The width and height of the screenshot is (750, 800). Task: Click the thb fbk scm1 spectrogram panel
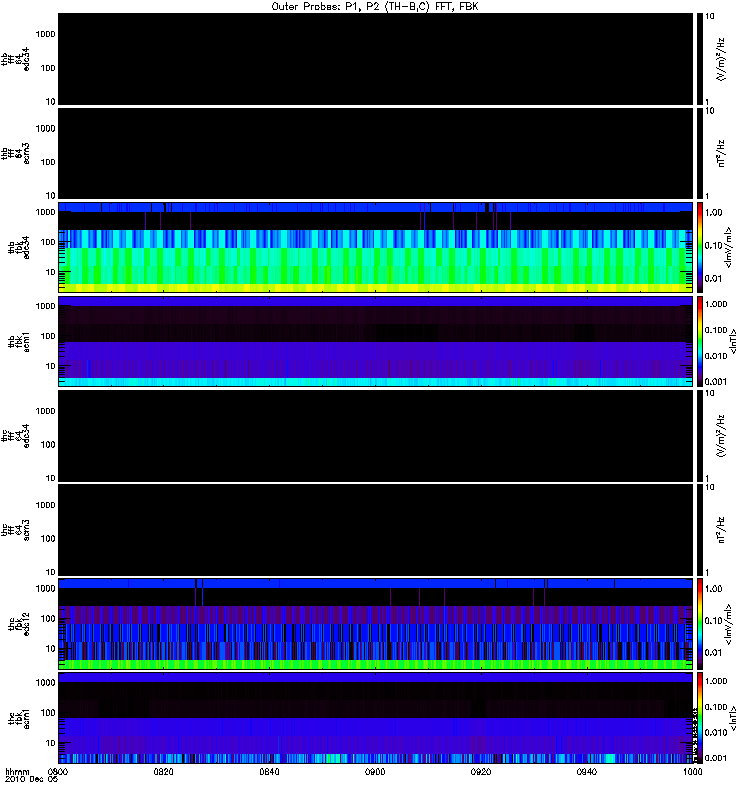tap(376, 342)
